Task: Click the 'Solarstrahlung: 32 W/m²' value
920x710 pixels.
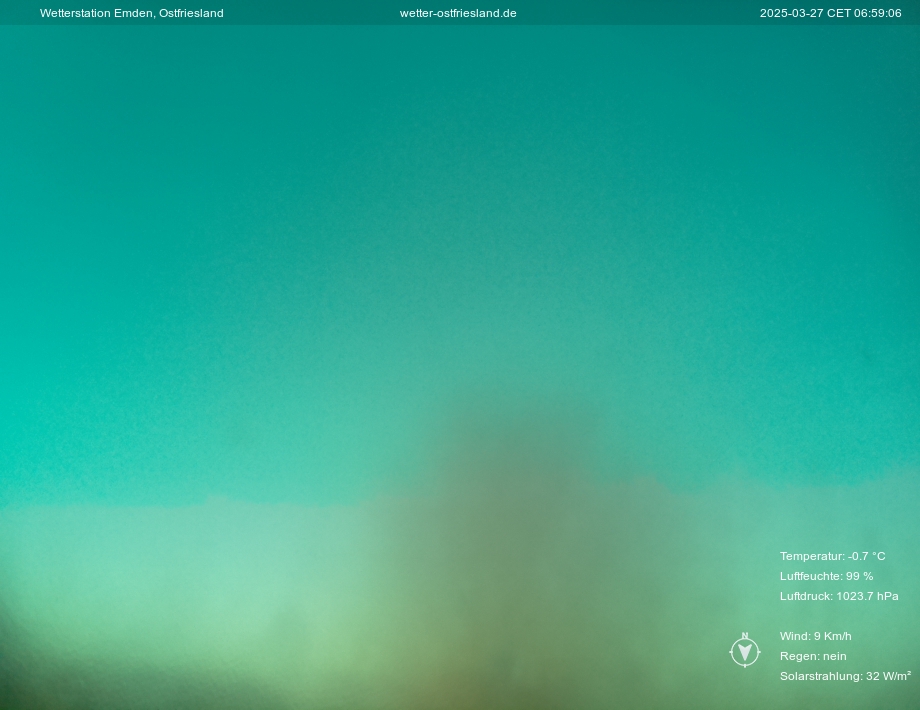Action: coord(845,676)
